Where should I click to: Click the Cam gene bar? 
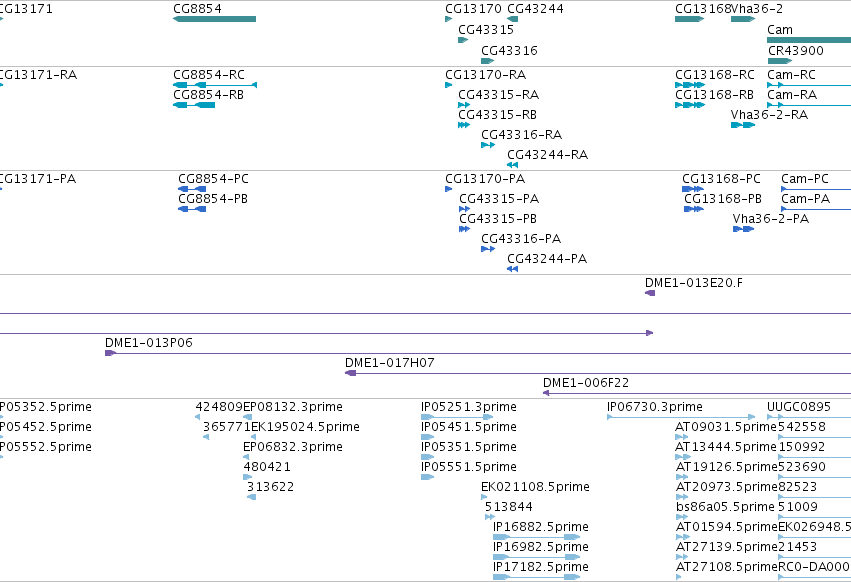click(x=809, y=40)
